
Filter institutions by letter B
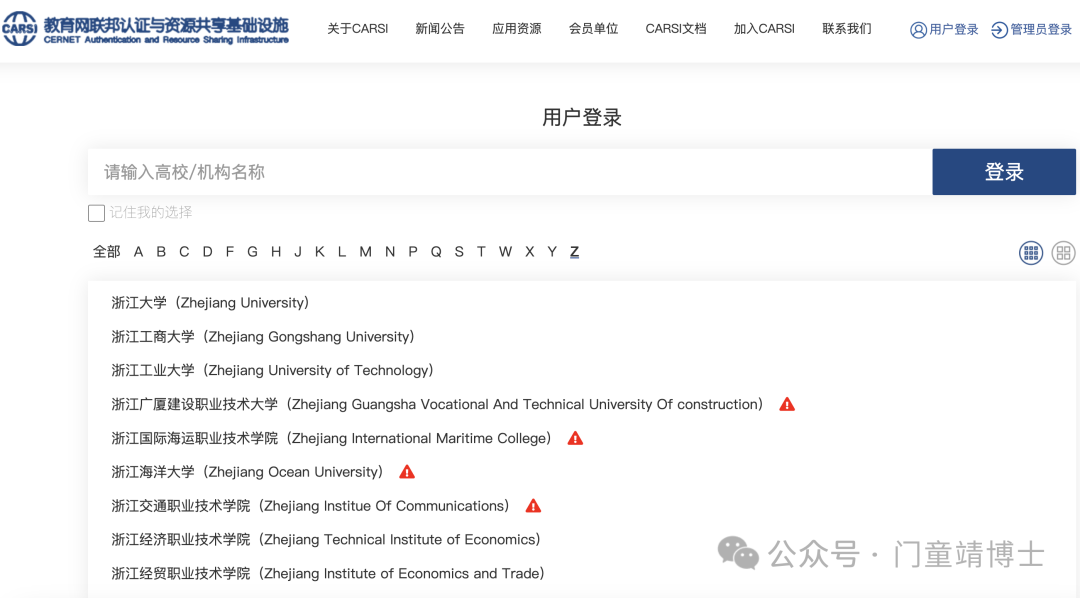tap(161, 251)
